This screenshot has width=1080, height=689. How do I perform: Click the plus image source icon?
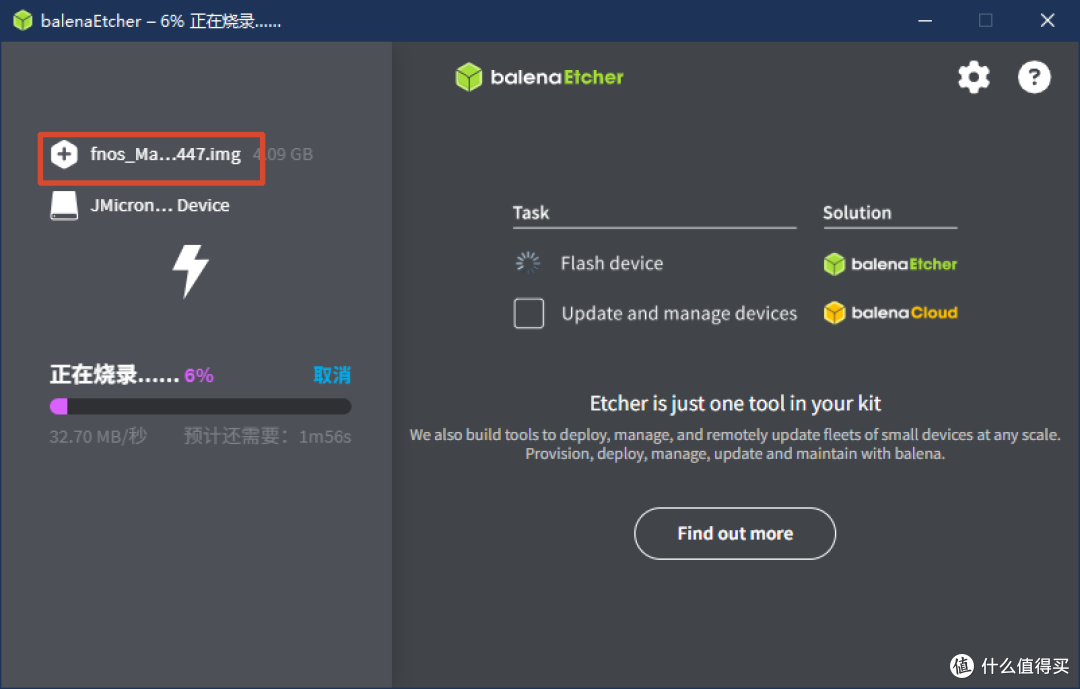coord(64,154)
